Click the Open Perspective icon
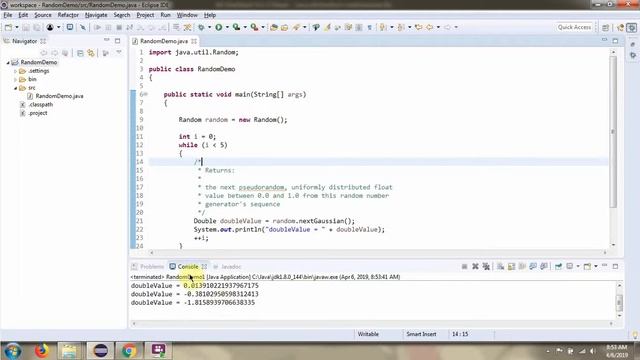Image resolution: width=640 pixels, height=360 pixels. (x=606, y=27)
